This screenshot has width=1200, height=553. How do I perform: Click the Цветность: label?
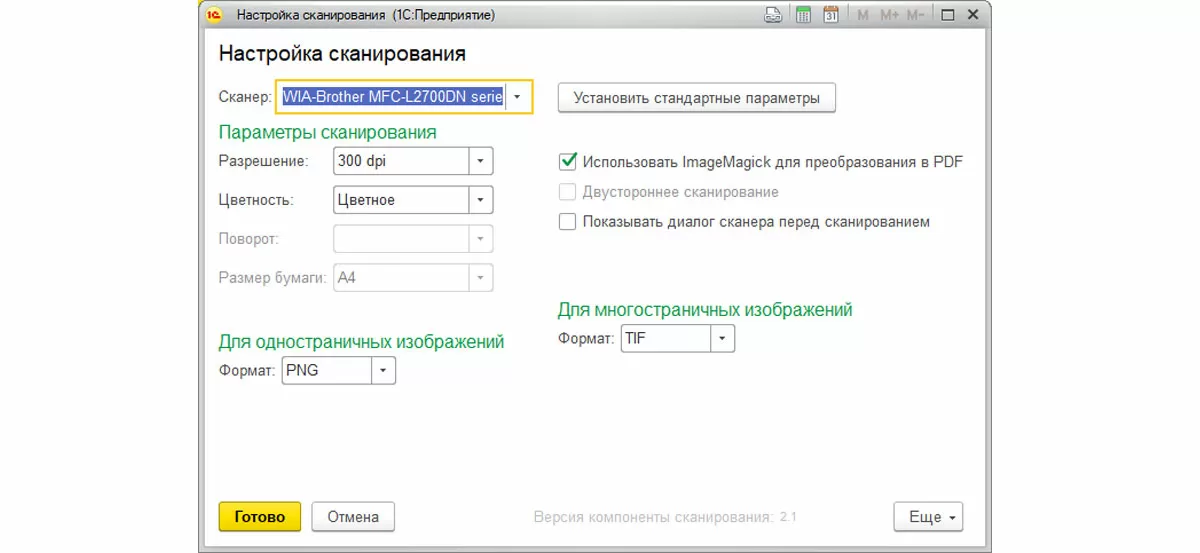coord(256,200)
